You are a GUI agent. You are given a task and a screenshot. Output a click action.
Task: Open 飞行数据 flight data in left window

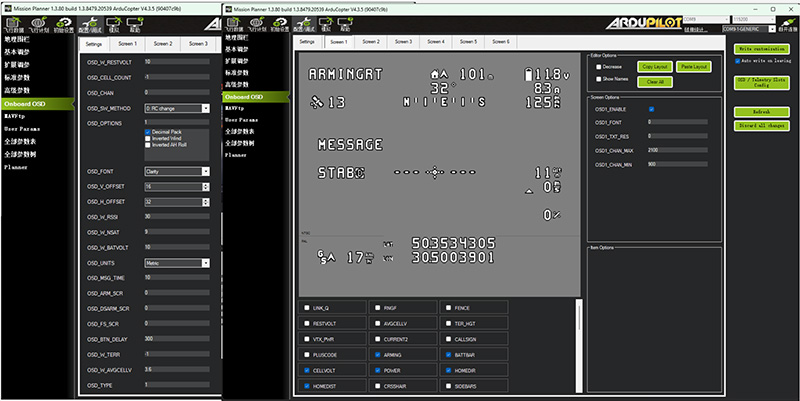[x=15, y=25]
